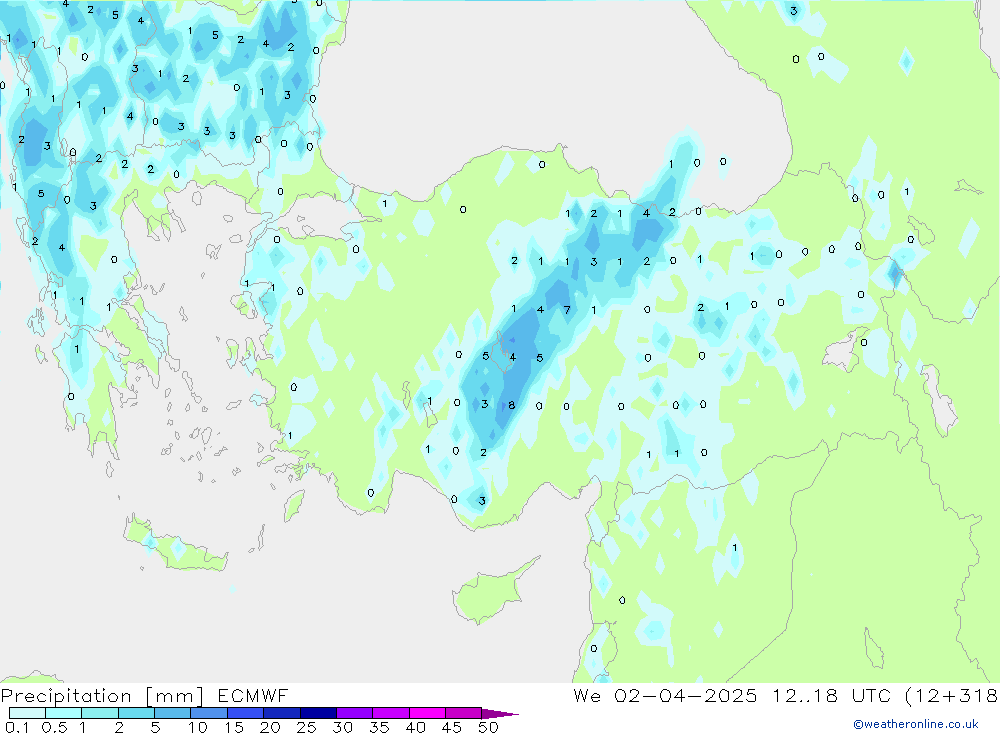Click the 'ECMWF' model label
This screenshot has width=1000, height=733.
click(253, 696)
